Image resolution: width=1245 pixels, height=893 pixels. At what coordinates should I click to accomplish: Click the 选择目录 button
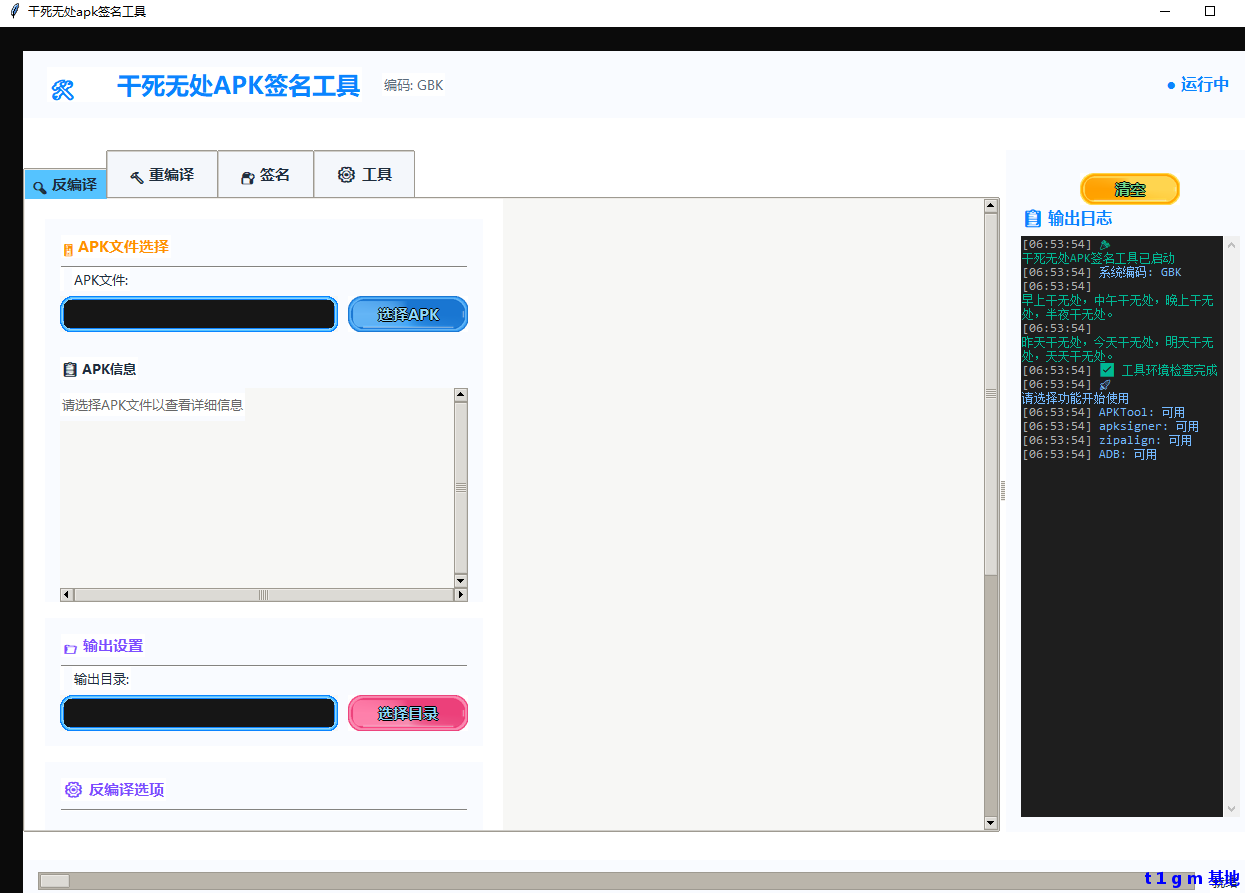(x=408, y=713)
